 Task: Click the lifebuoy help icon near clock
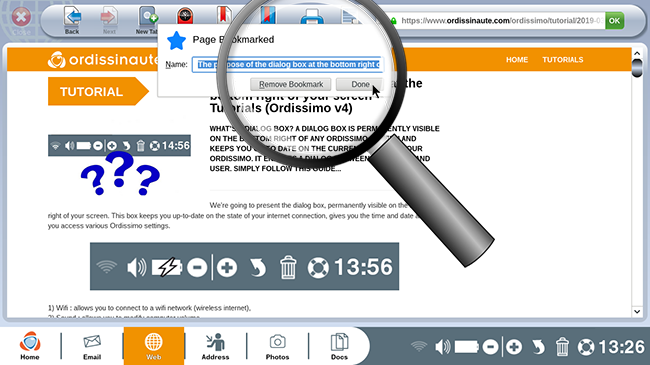(586, 347)
